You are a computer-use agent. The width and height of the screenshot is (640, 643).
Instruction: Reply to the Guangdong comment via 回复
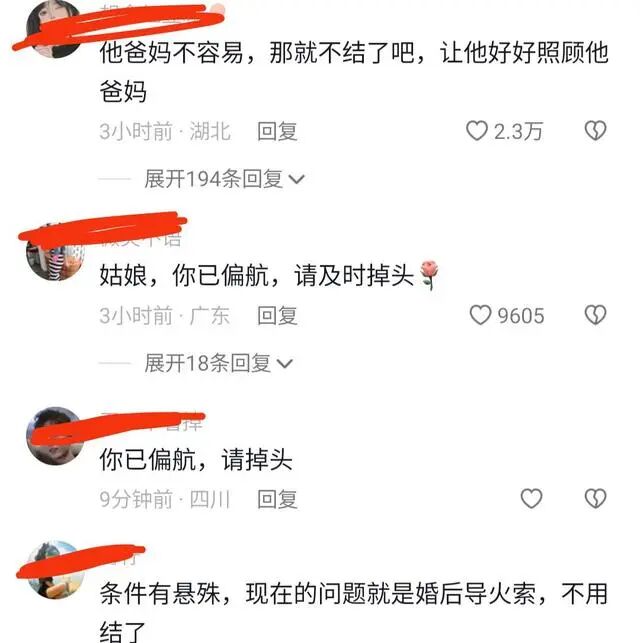pyautogui.click(x=277, y=316)
